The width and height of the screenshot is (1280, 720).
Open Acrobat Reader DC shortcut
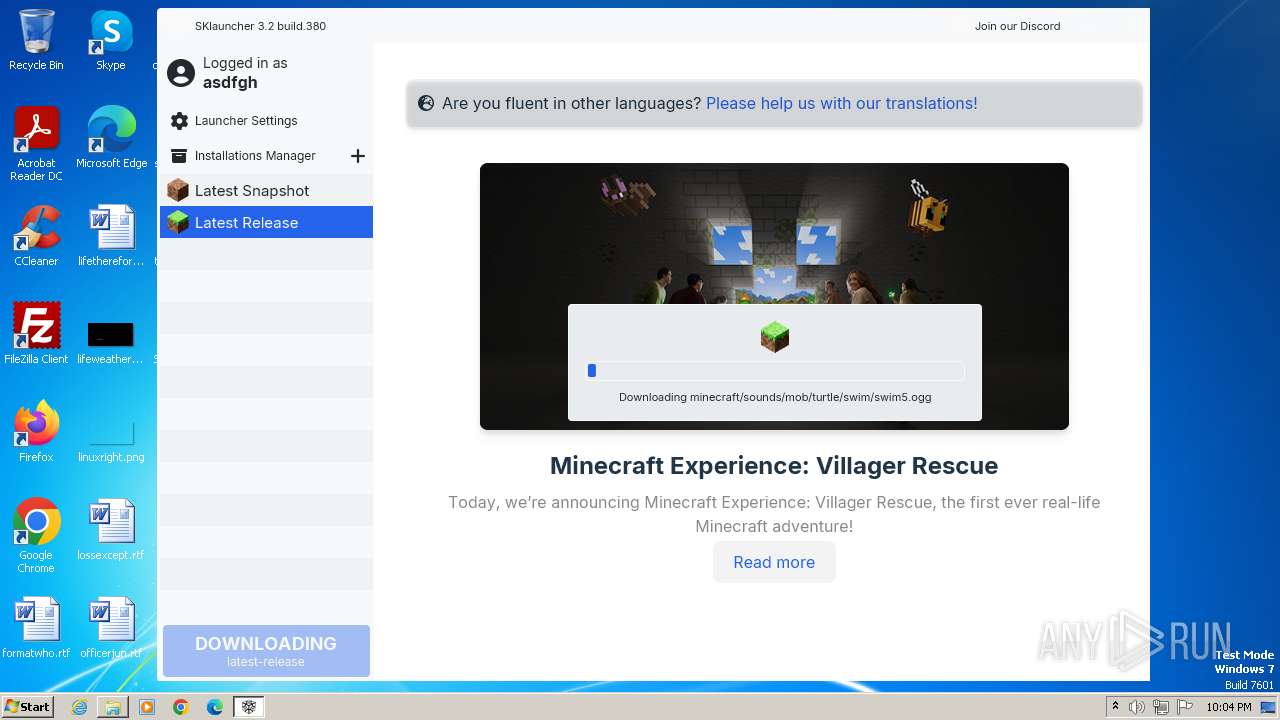[36, 144]
